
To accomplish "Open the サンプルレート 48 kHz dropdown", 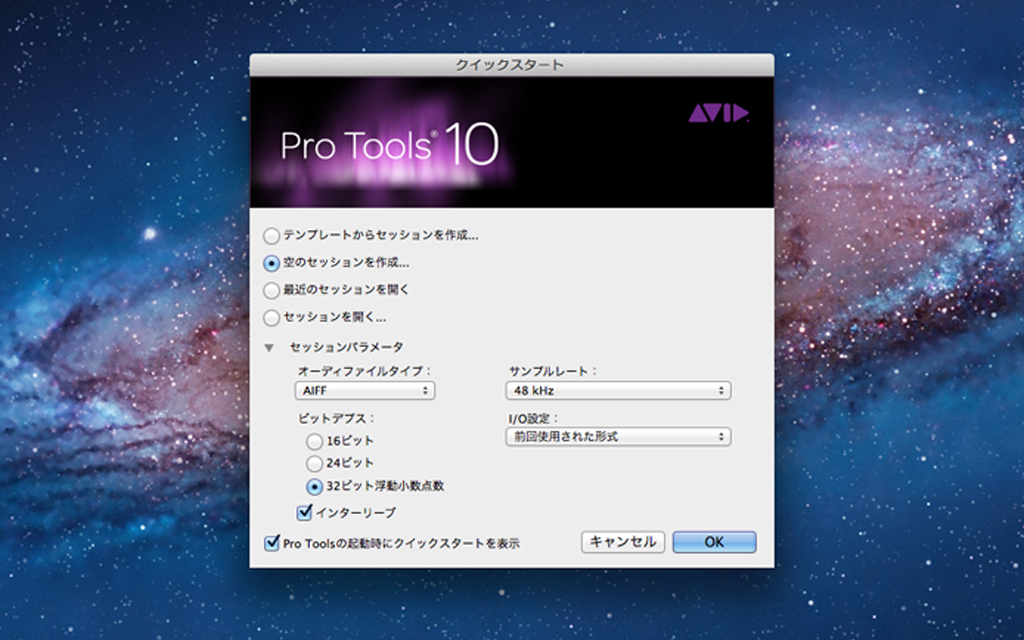I will tap(618, 391).
